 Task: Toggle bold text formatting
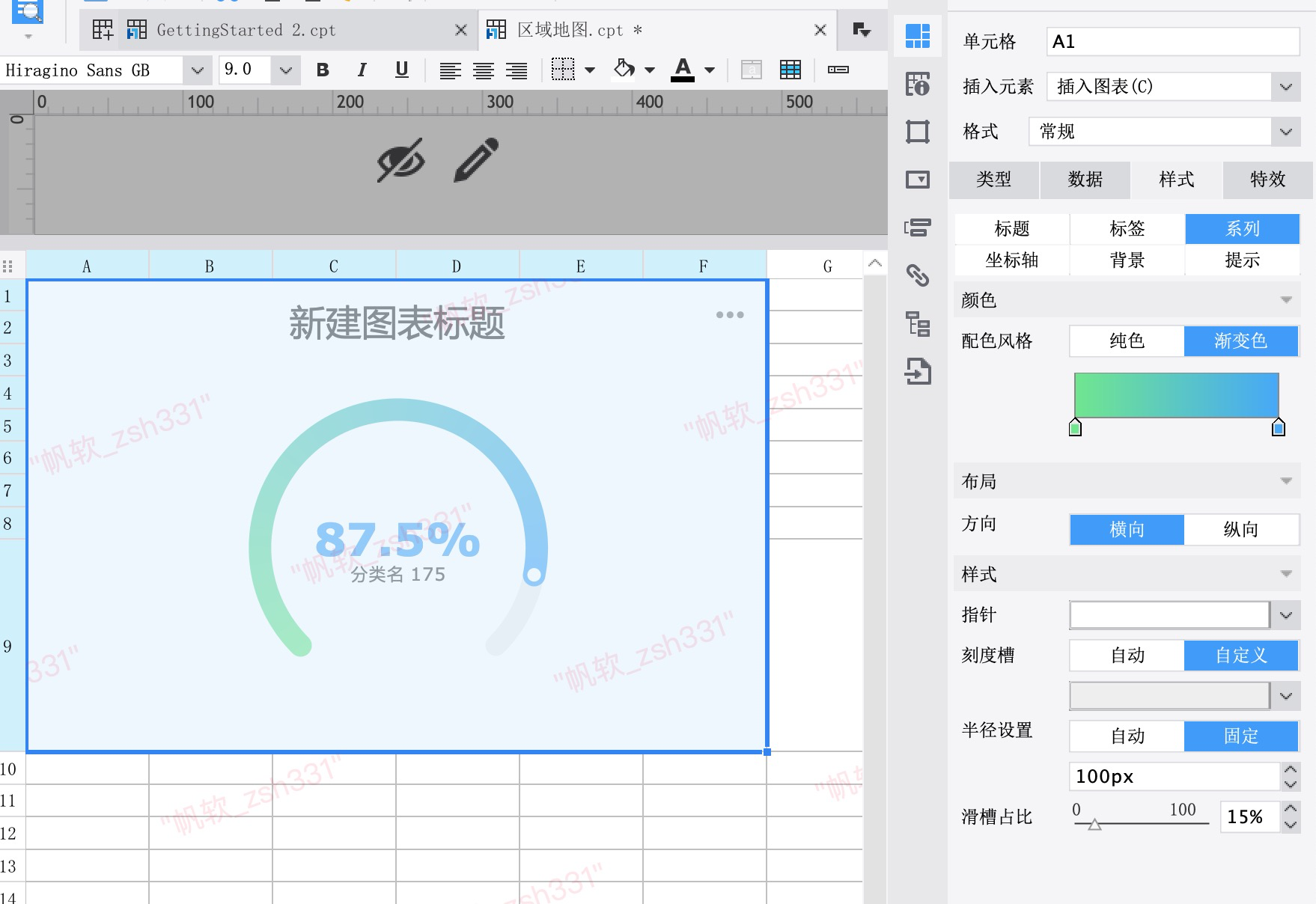[323, 70]
